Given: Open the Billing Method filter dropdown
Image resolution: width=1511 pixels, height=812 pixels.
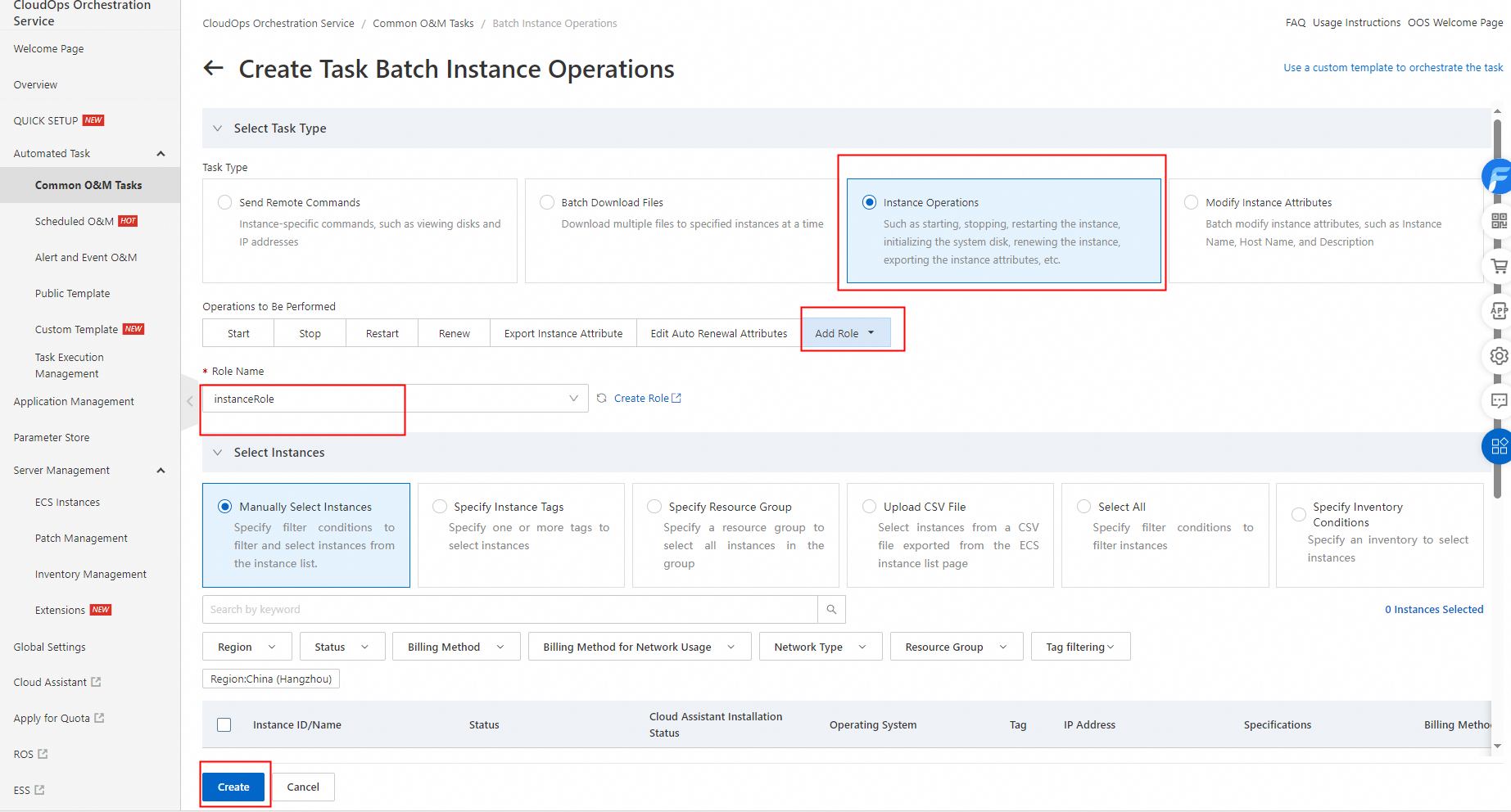Looking at the screenshot, I should [456, 647].
